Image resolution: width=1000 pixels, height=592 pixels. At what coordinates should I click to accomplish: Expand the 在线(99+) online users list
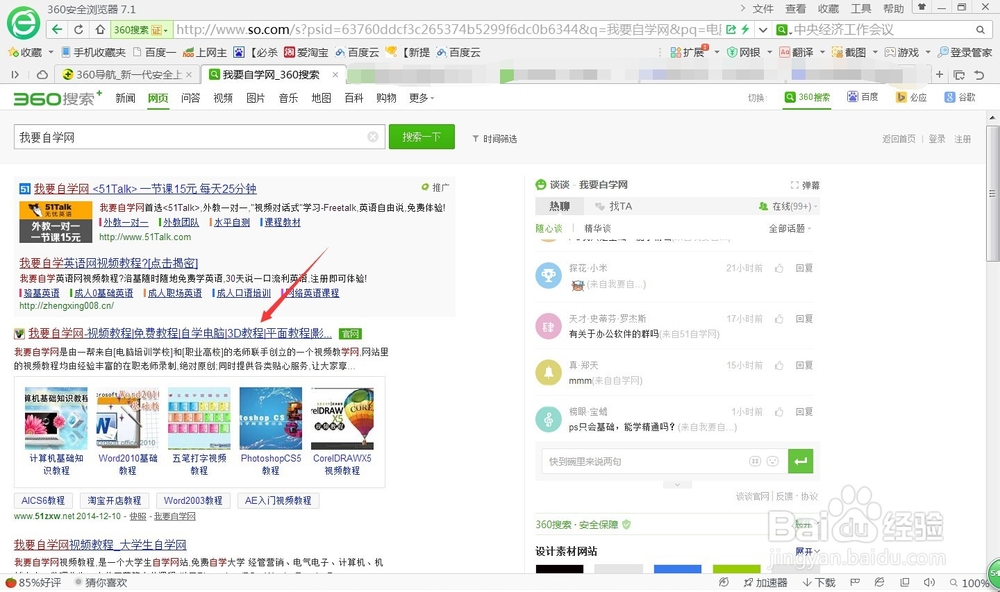click(788, 206)
